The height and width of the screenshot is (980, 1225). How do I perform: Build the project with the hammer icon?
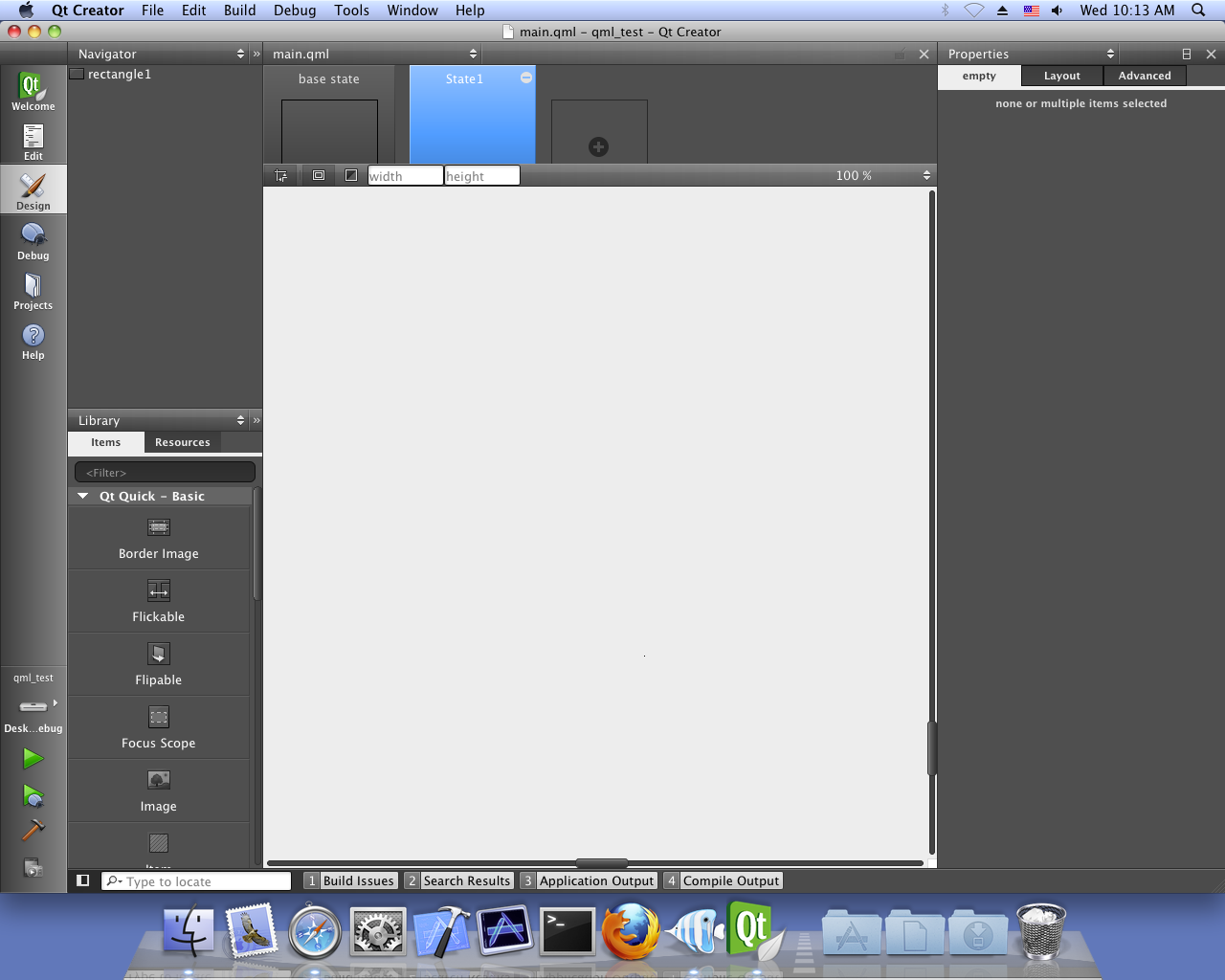click(x=33, y=830)
